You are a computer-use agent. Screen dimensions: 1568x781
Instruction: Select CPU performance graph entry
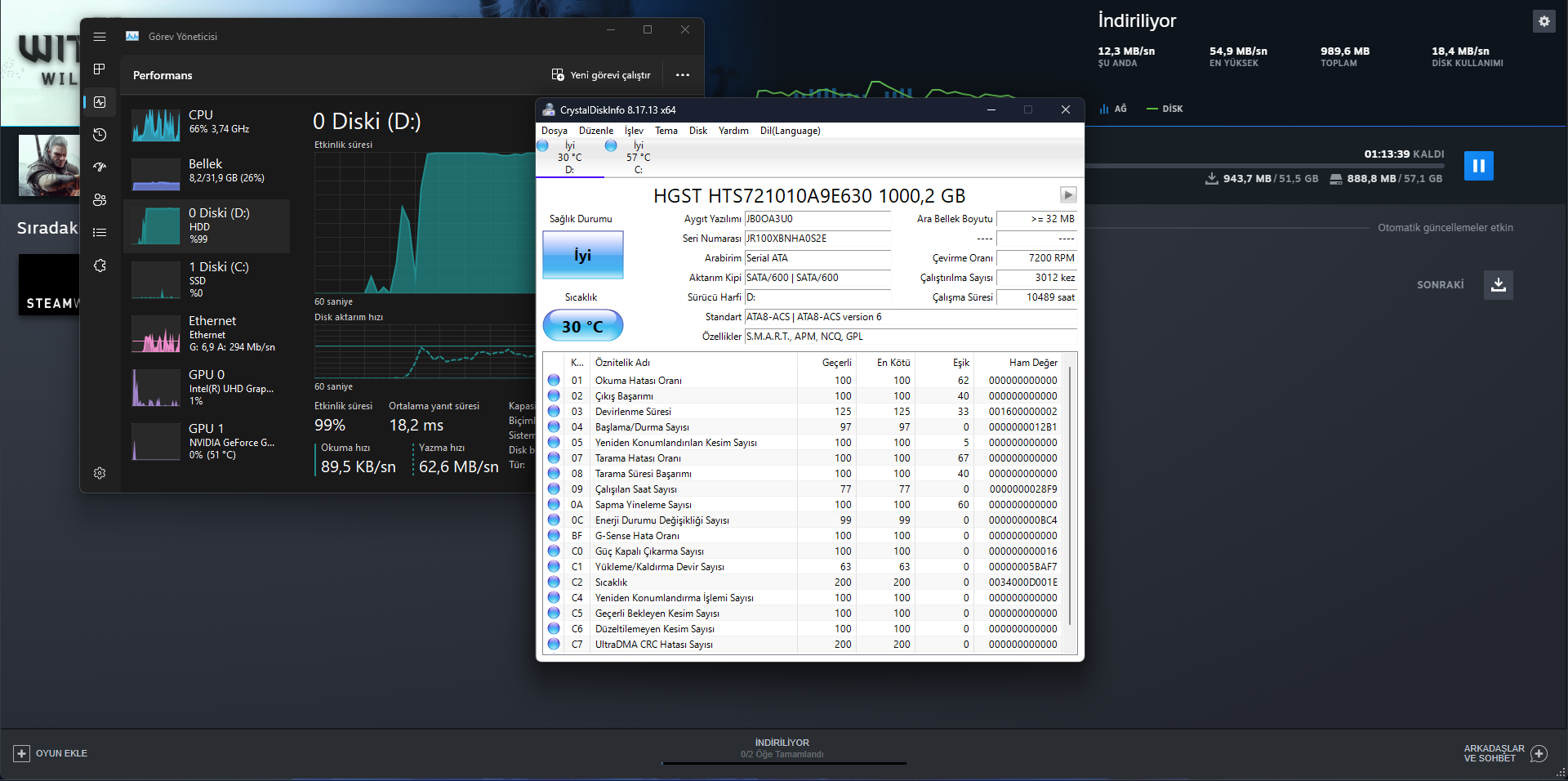point(207,123)
